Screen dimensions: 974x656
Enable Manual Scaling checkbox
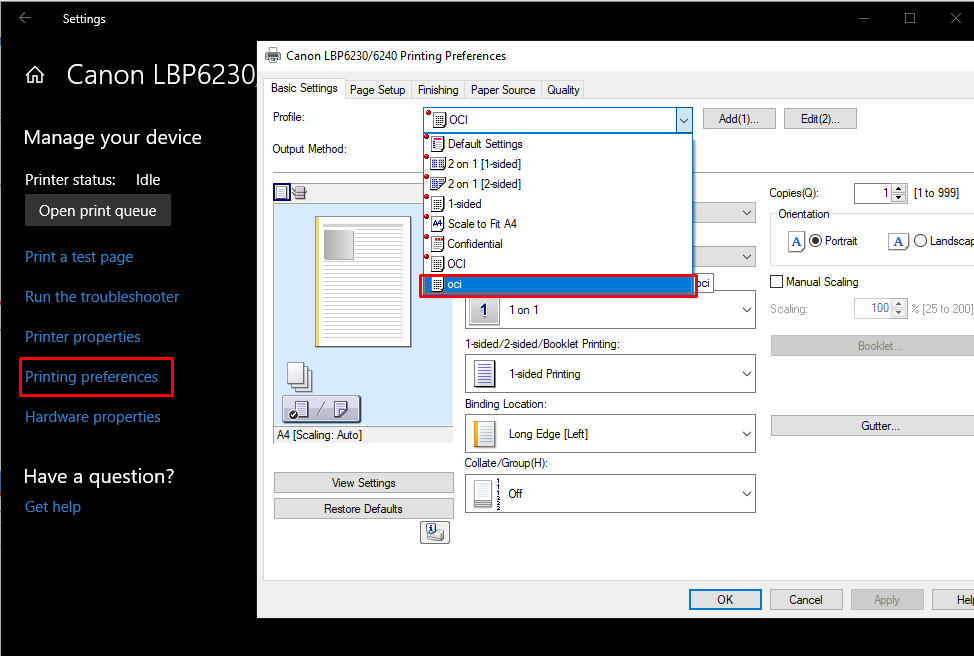coord(776,281)
